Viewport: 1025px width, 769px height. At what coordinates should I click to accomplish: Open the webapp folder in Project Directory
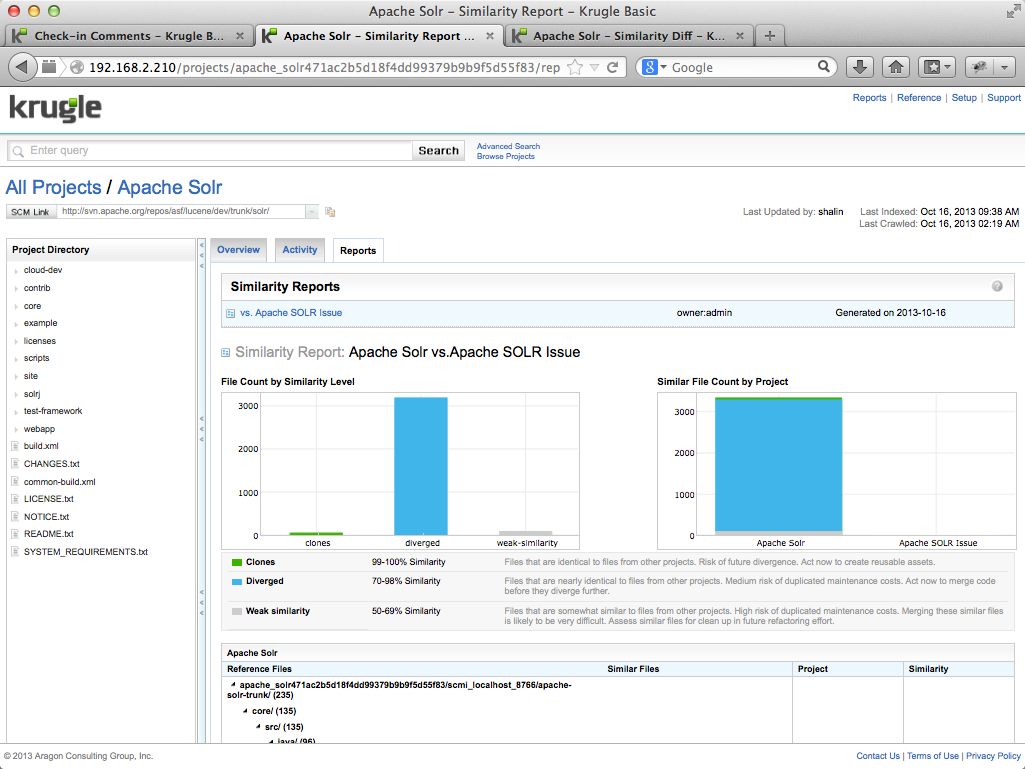[39, 429]
